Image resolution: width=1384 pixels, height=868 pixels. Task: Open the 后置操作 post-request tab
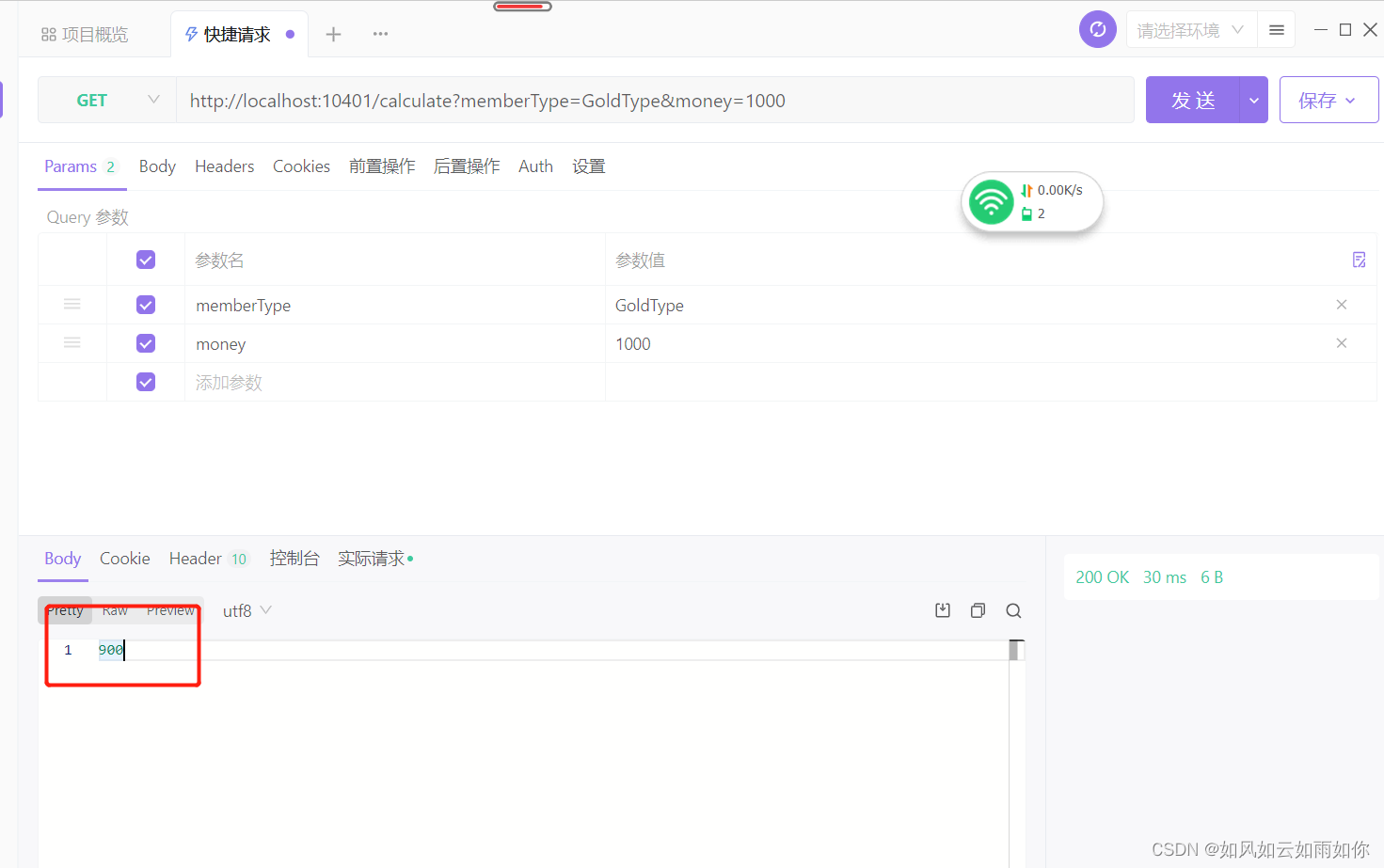click(467, 166)
